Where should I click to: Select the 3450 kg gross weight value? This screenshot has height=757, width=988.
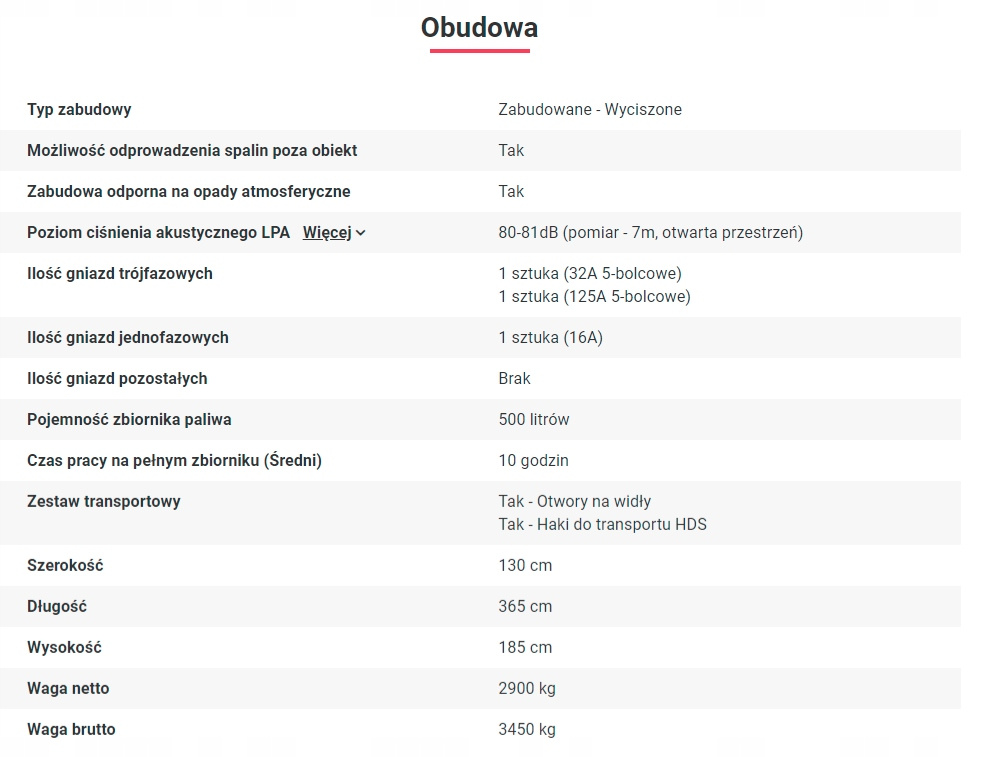(527, 729)
